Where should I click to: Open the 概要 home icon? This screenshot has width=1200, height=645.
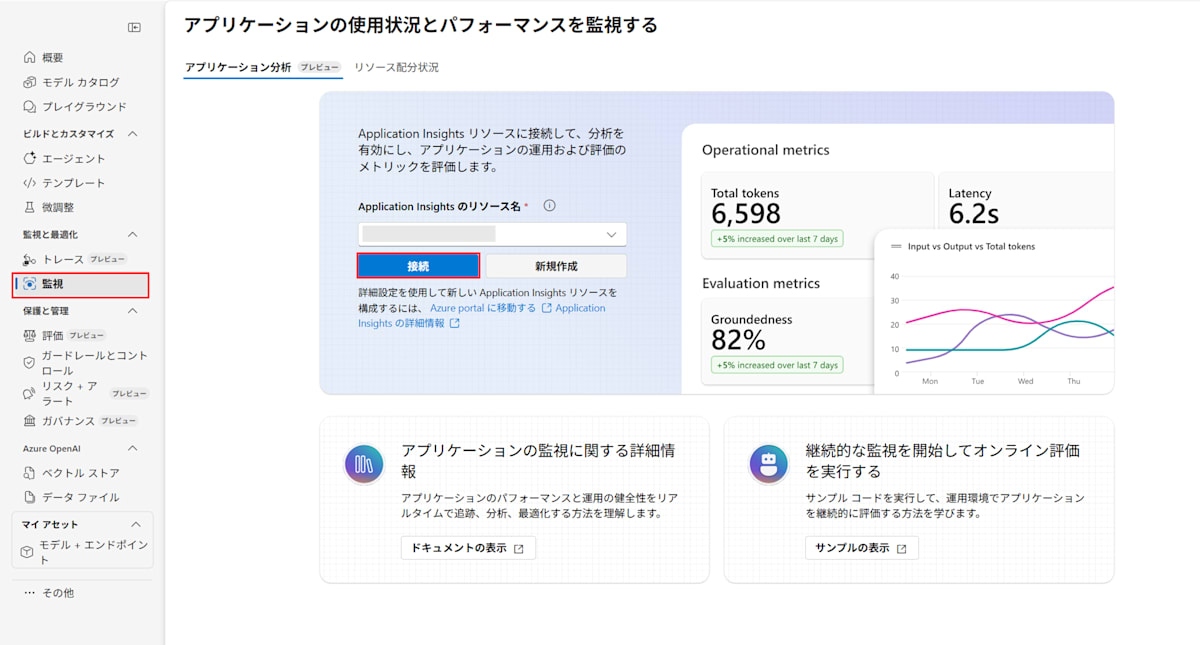[30, 58]
